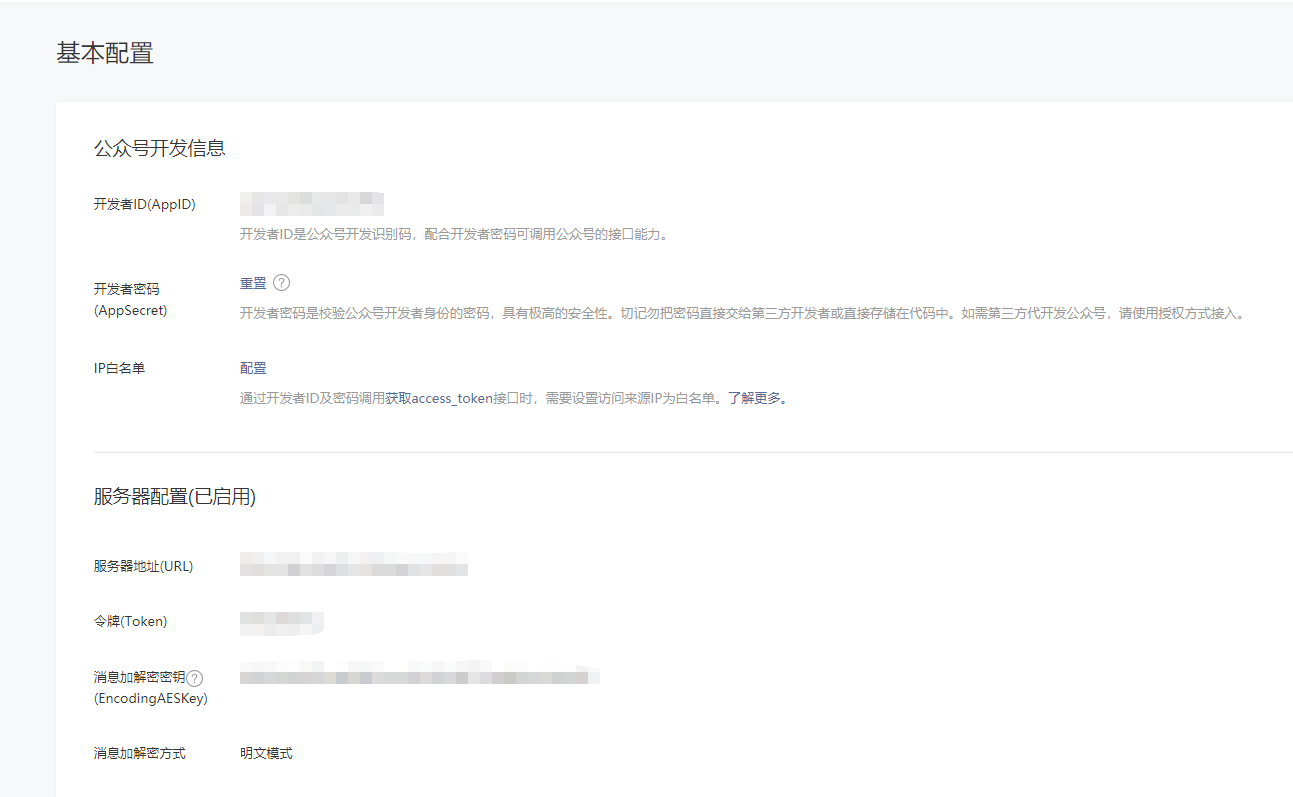Click the 消息加解密方式 label

click(140, 753)
